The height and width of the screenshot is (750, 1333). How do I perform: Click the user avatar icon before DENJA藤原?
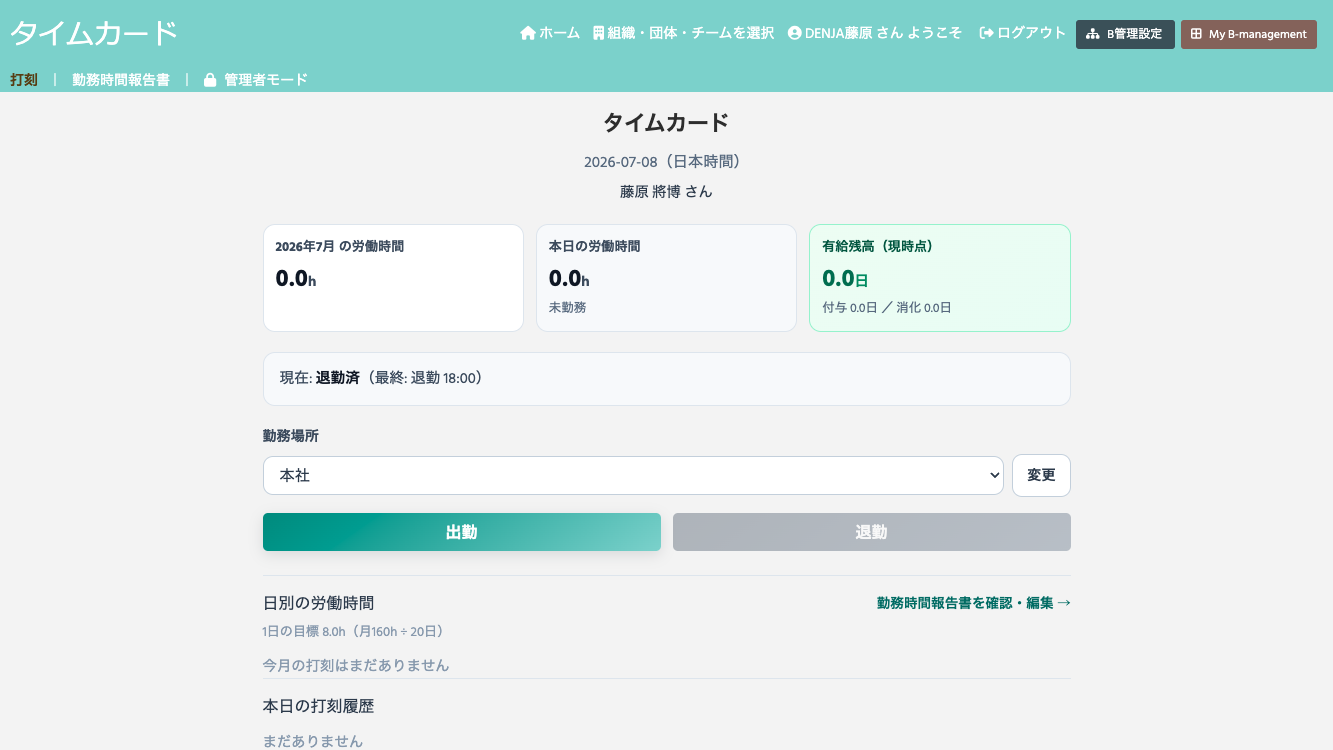(x=795, y=33)
